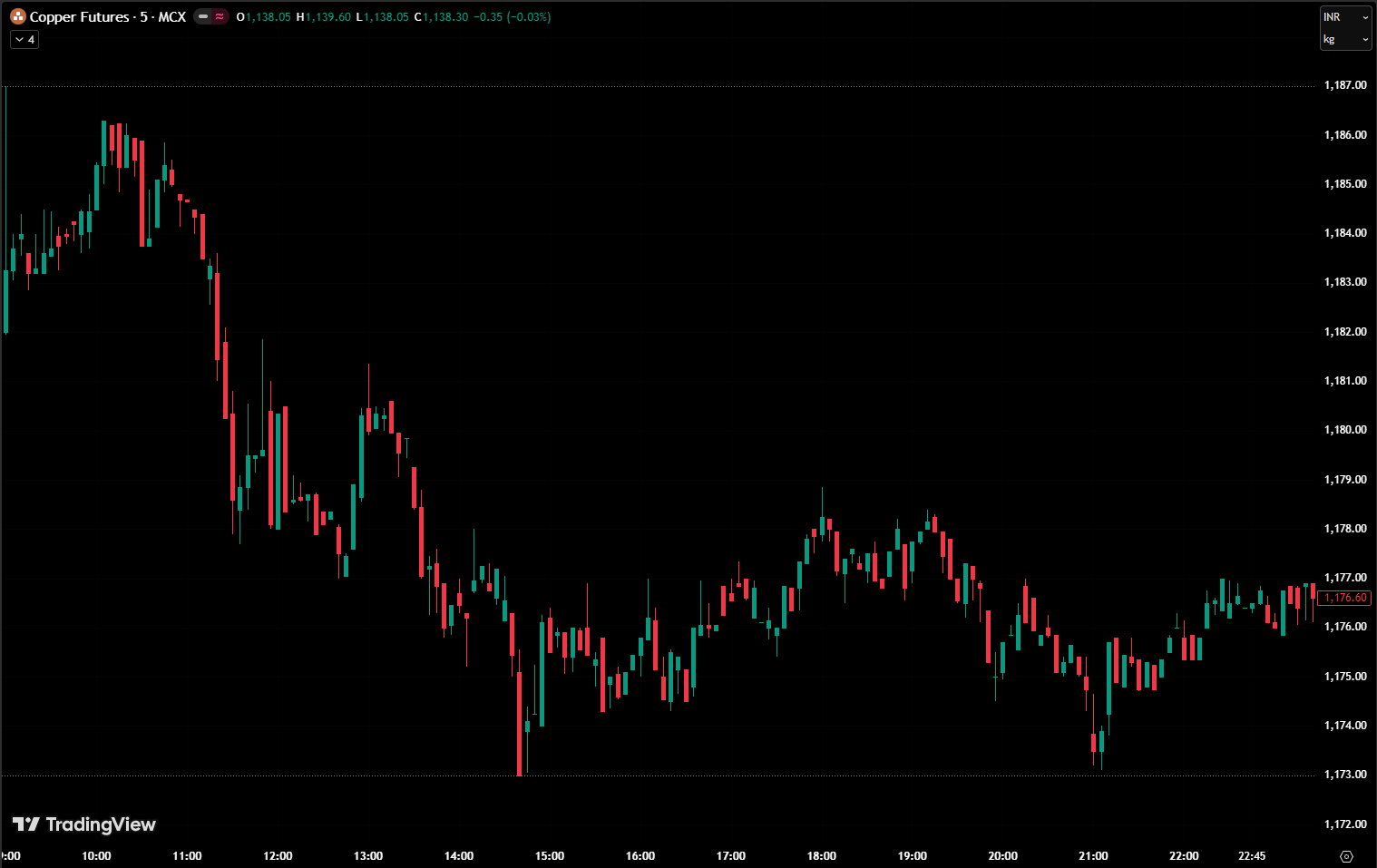The image size is (1377, 868).
Task: Click the Copper Futures · 5 · MCX title
Action: 108,16
